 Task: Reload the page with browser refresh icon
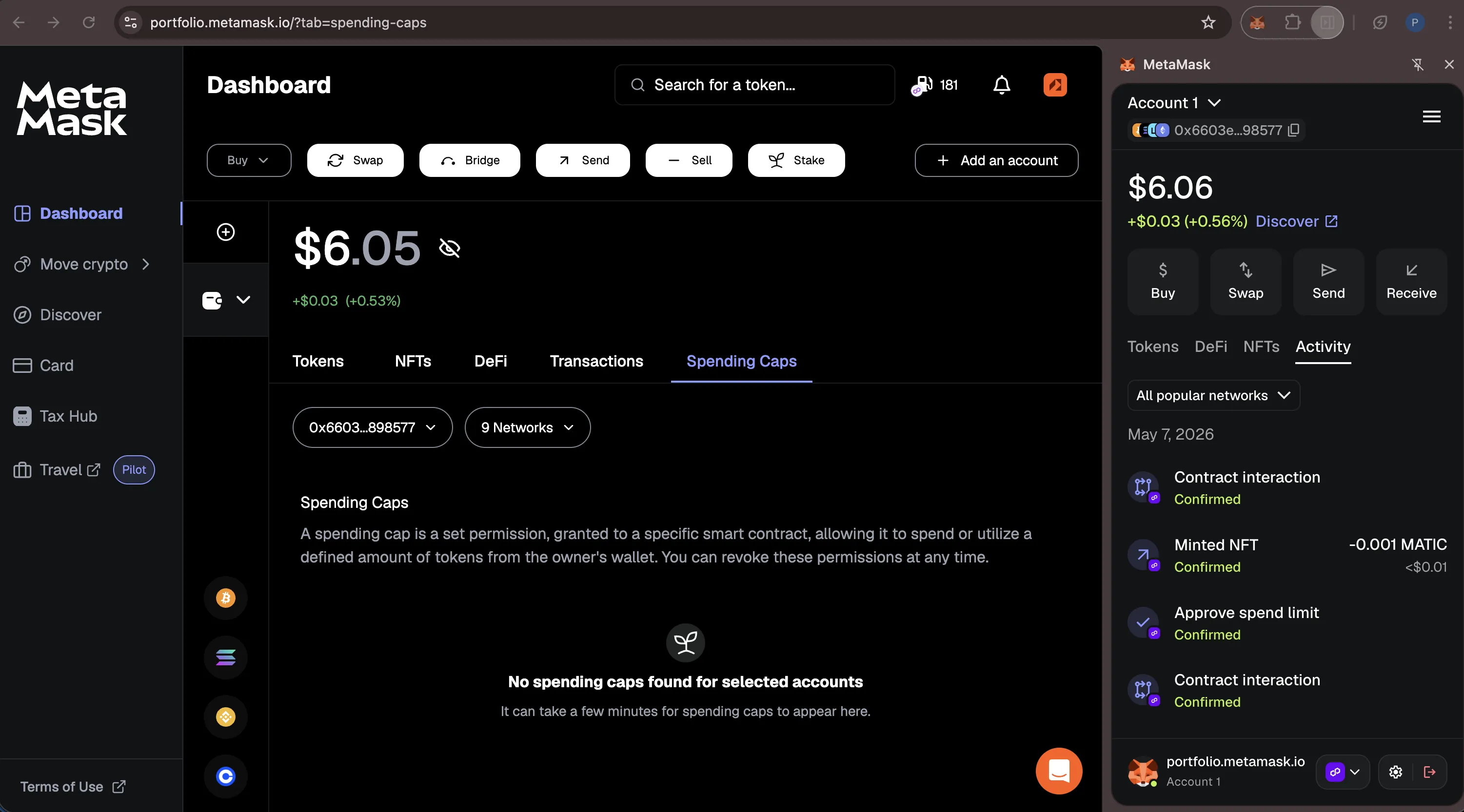coord(89,23)
